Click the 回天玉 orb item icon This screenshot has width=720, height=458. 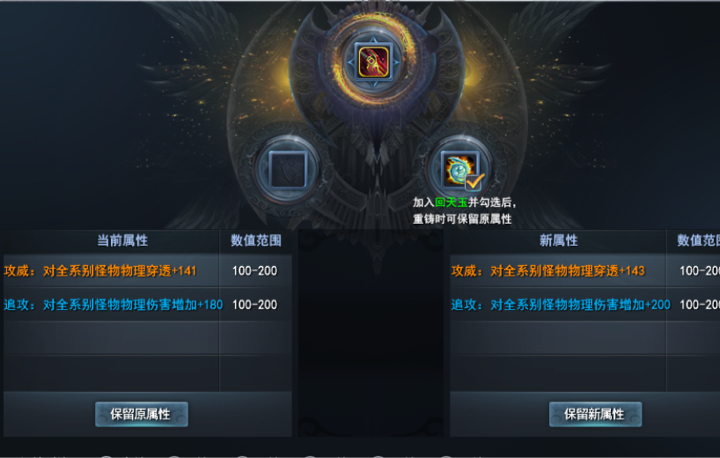point(460,170)
